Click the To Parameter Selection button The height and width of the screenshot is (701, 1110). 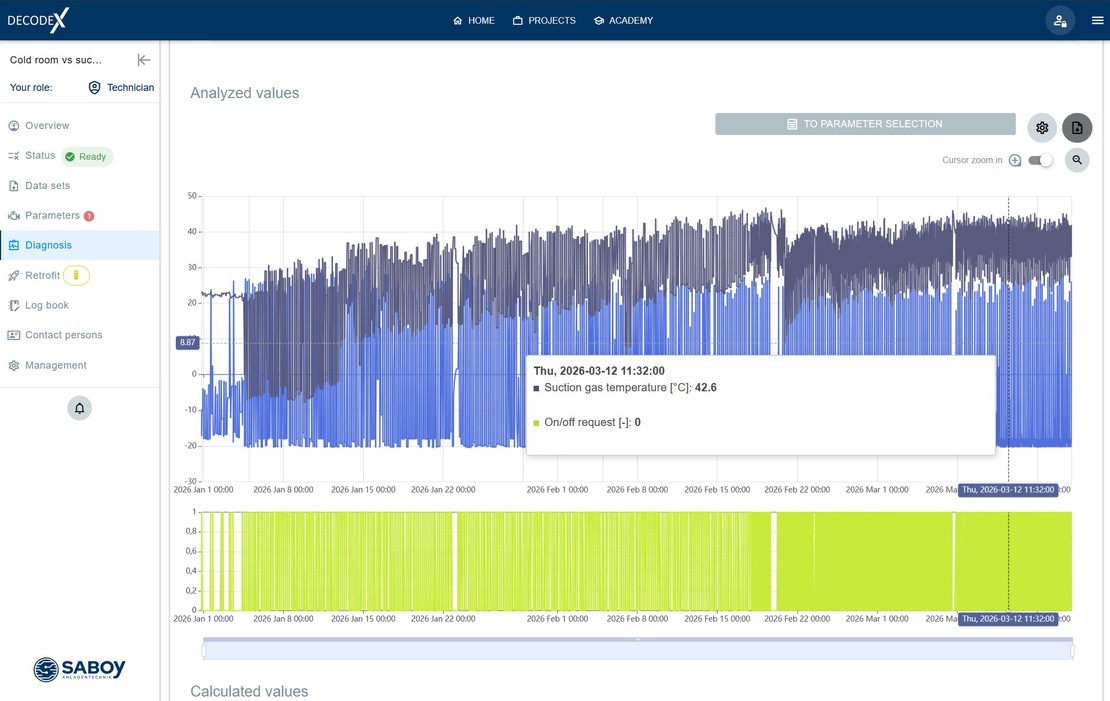click(x=865, y=124)
